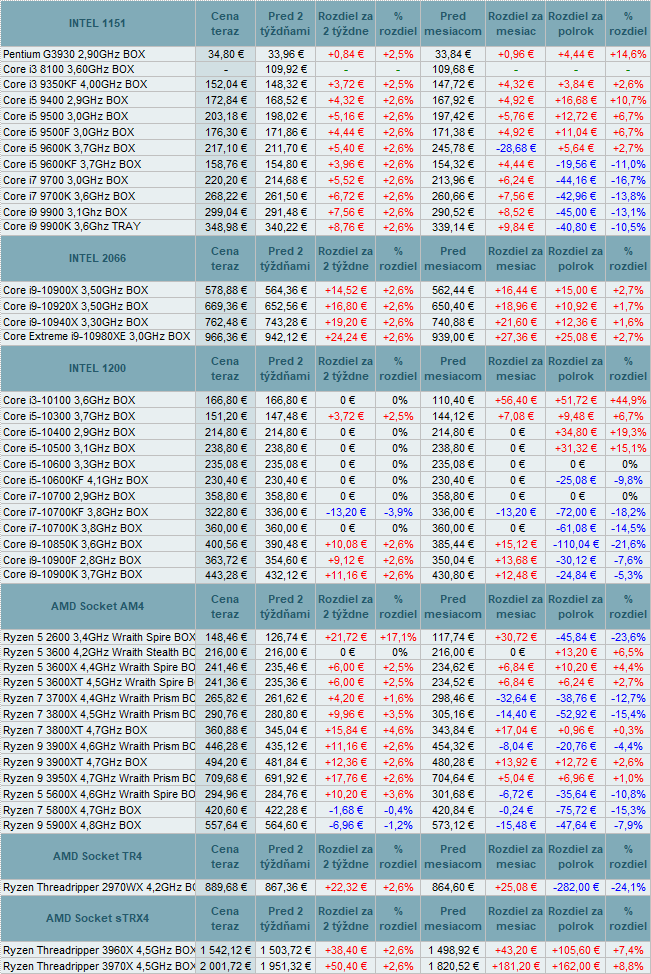Select Core i5-10300 3,7GHz BOX name
Screen dimensions: 651x974
(x=69, y=416)
